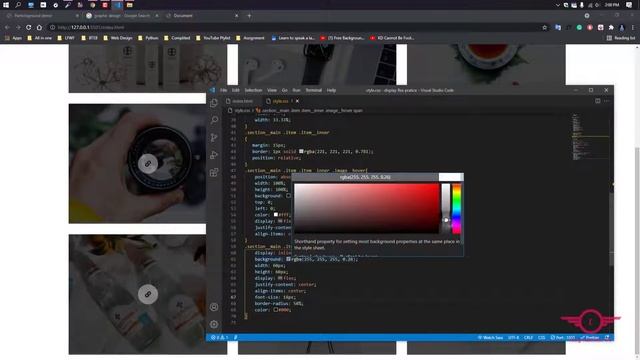Open the View menu in VS Code
Image resolution: width=640 pixels, height=360 pixels.
272,90
